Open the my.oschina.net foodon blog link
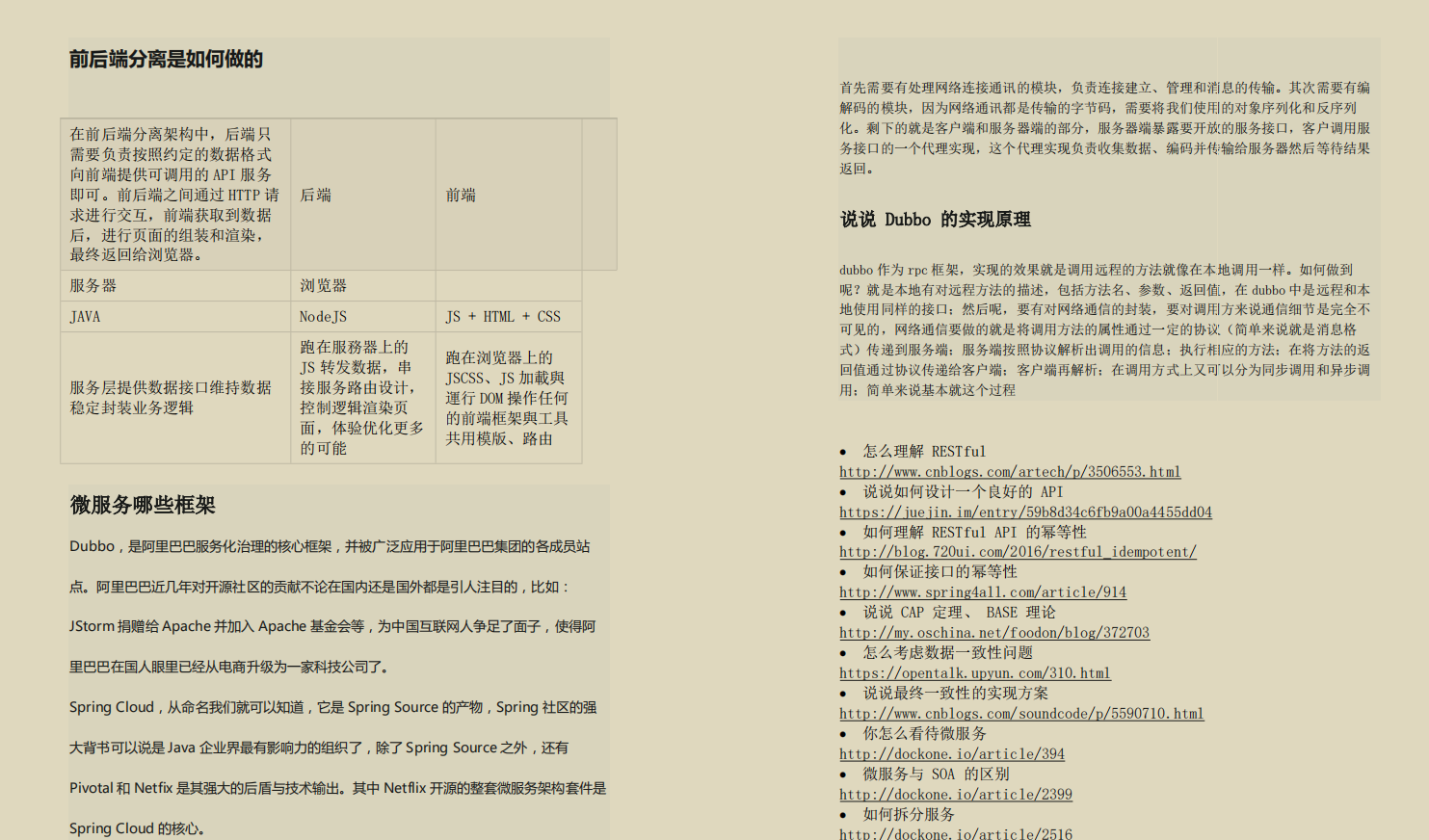The height and width of the screenshot is (840, 1429). [994, 633]
